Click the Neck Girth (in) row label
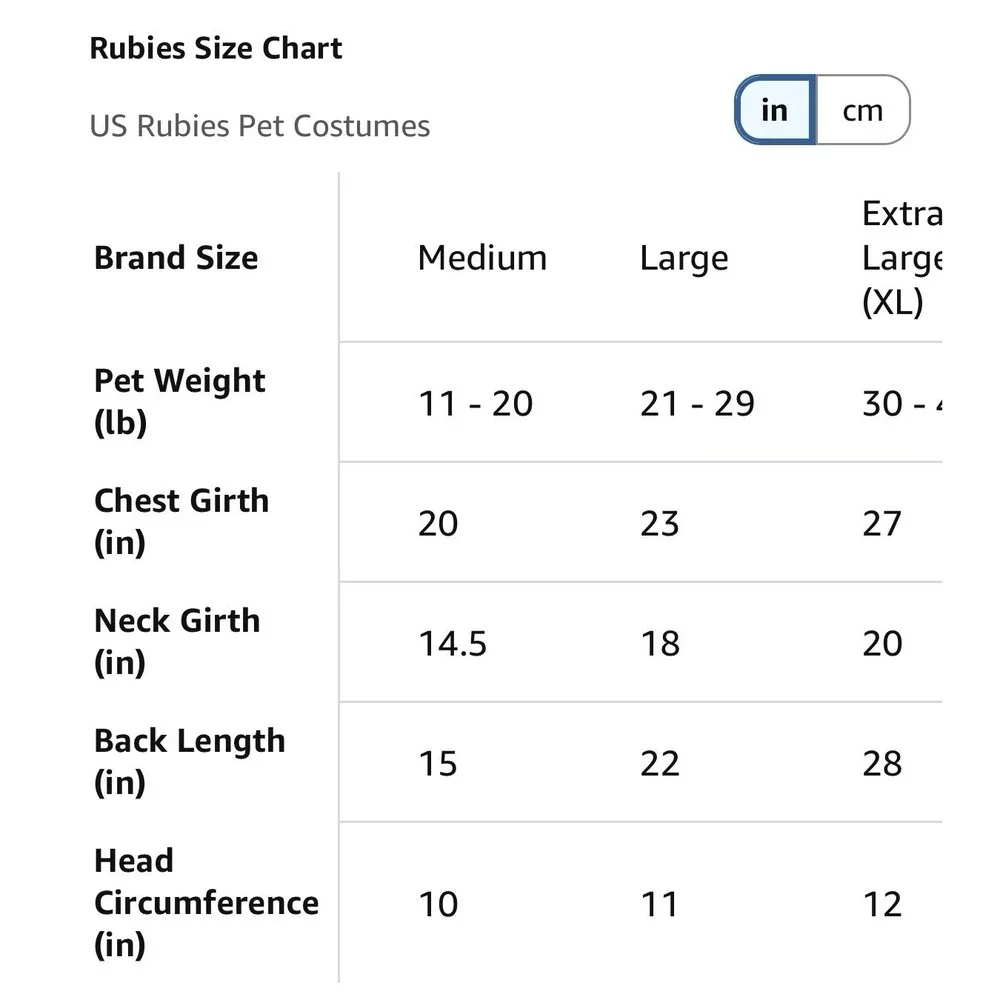Image resolution: width=1000 pixels, height=1000 pixels. coord(177,642)
